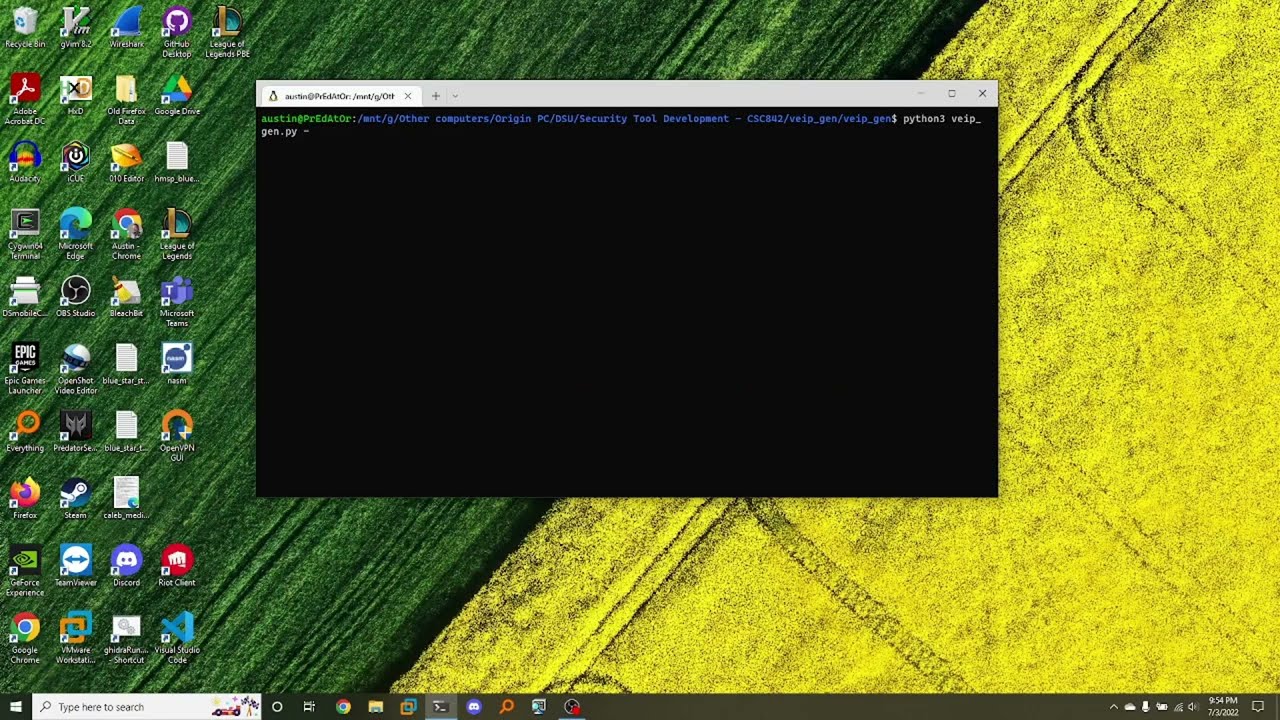Launch League of Legends desktop icon
Viewport: 1280px width, 720px height.
[177, 234]
